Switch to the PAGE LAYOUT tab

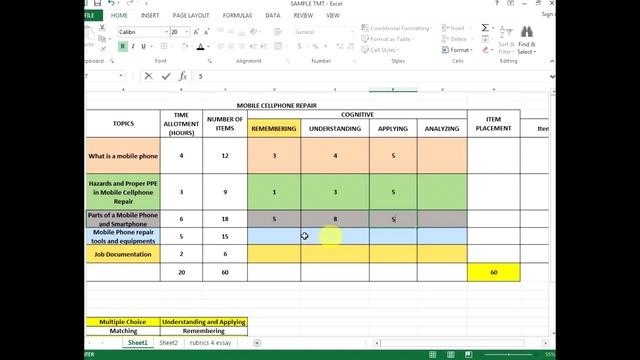click(x=191, y=16)
